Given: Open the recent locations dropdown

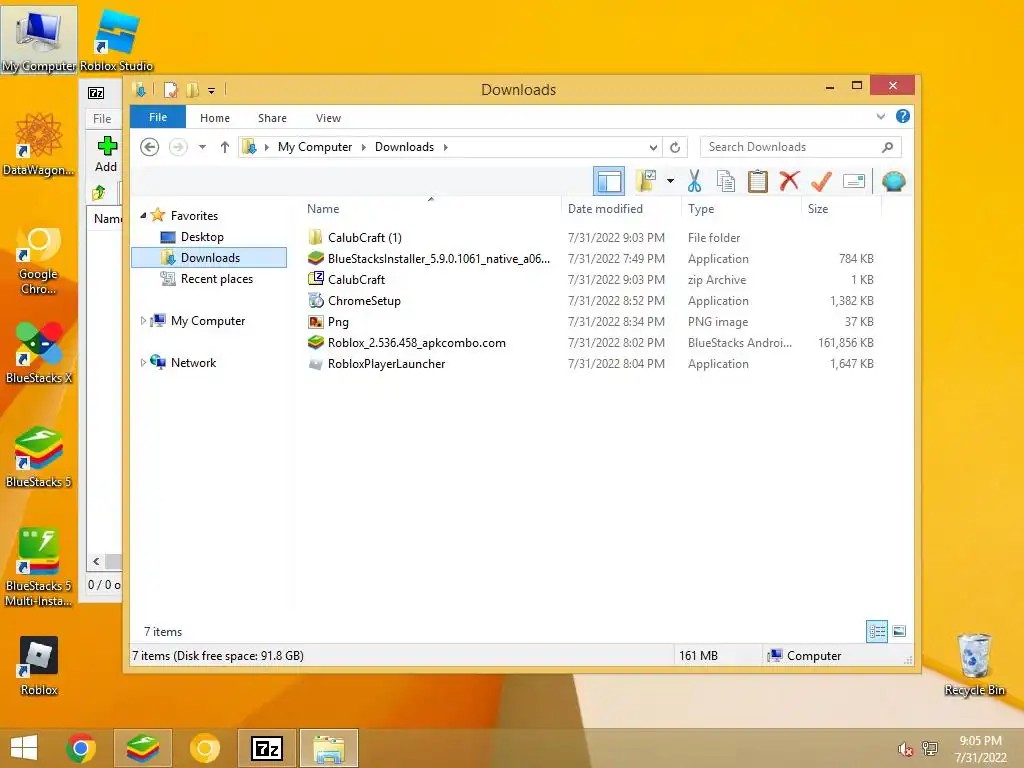Looking at the screenshot, I should (x=202, y=147).
